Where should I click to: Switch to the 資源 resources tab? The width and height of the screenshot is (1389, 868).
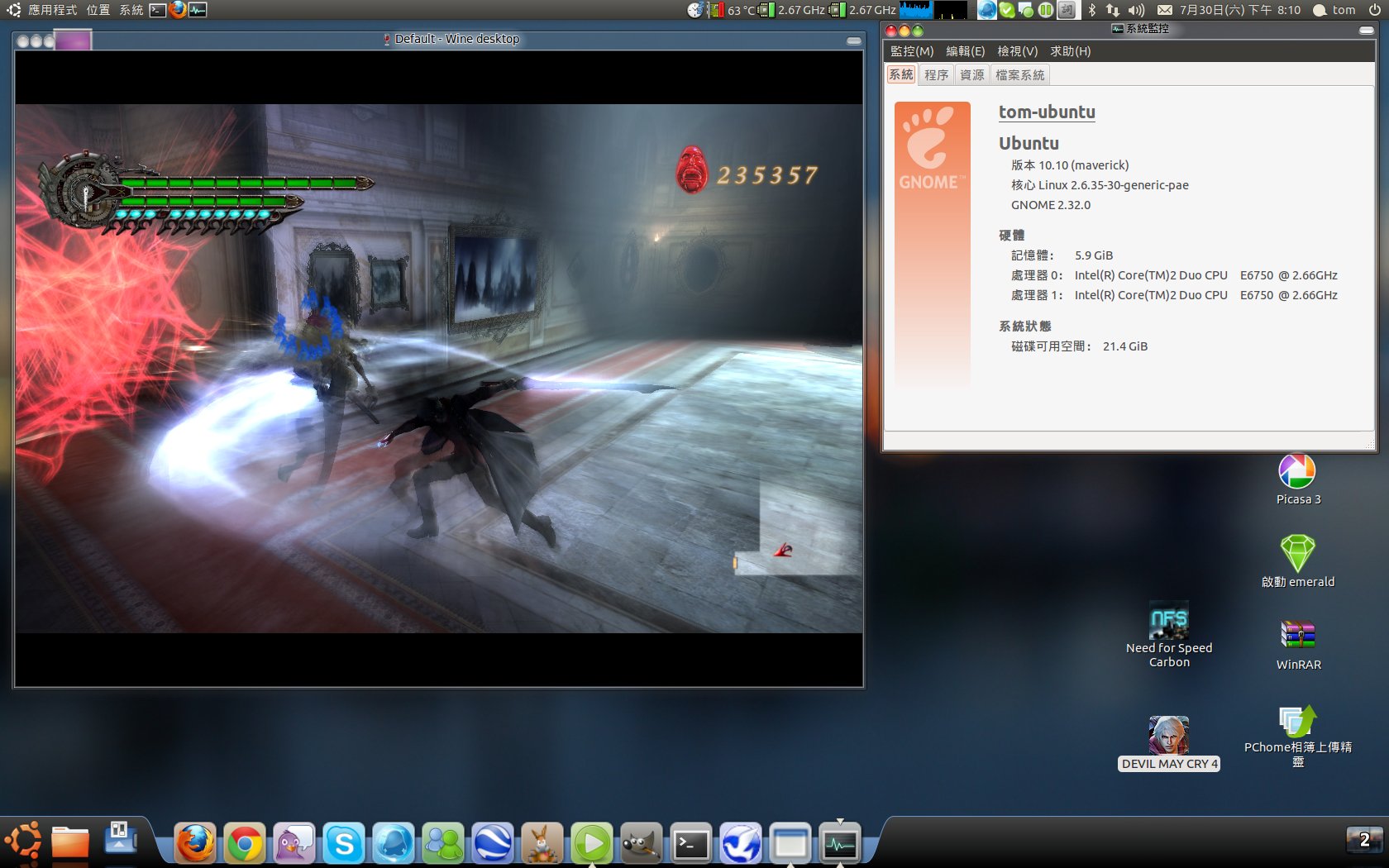pos(971,75)
